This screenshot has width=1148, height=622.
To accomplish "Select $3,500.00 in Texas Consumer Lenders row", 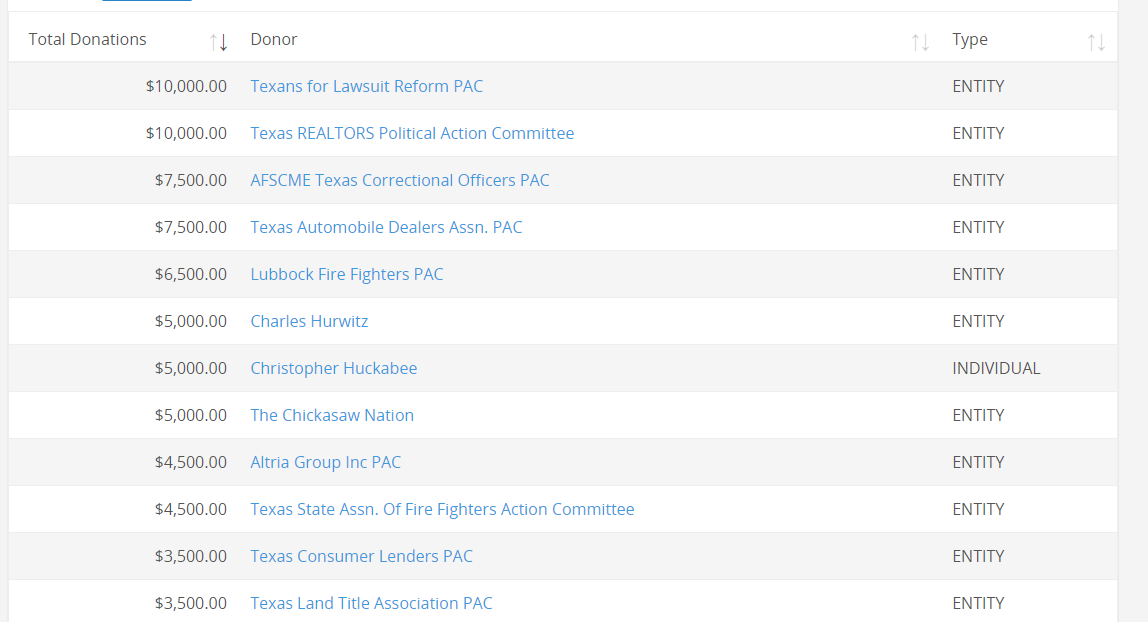I will pos(190,556).
